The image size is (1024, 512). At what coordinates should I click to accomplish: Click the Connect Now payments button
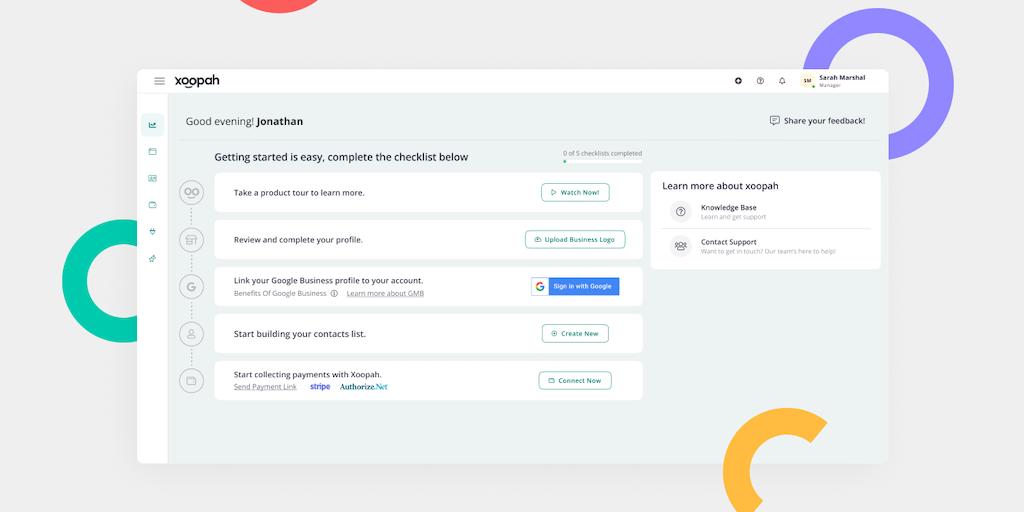click(575, 381)
